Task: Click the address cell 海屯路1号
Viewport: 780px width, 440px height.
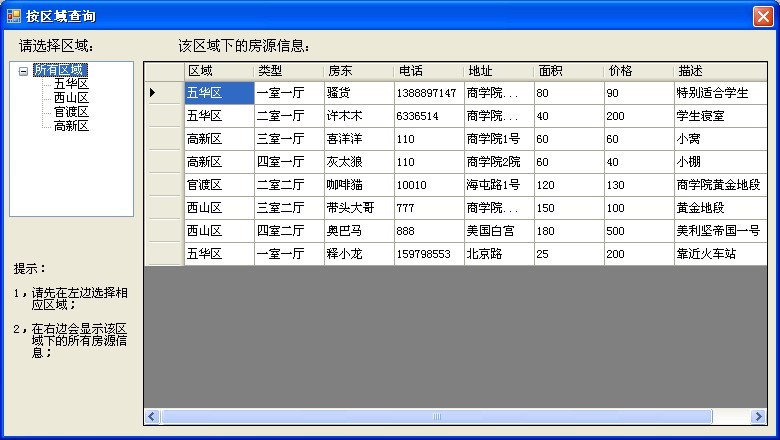Action: pos(499,185)
